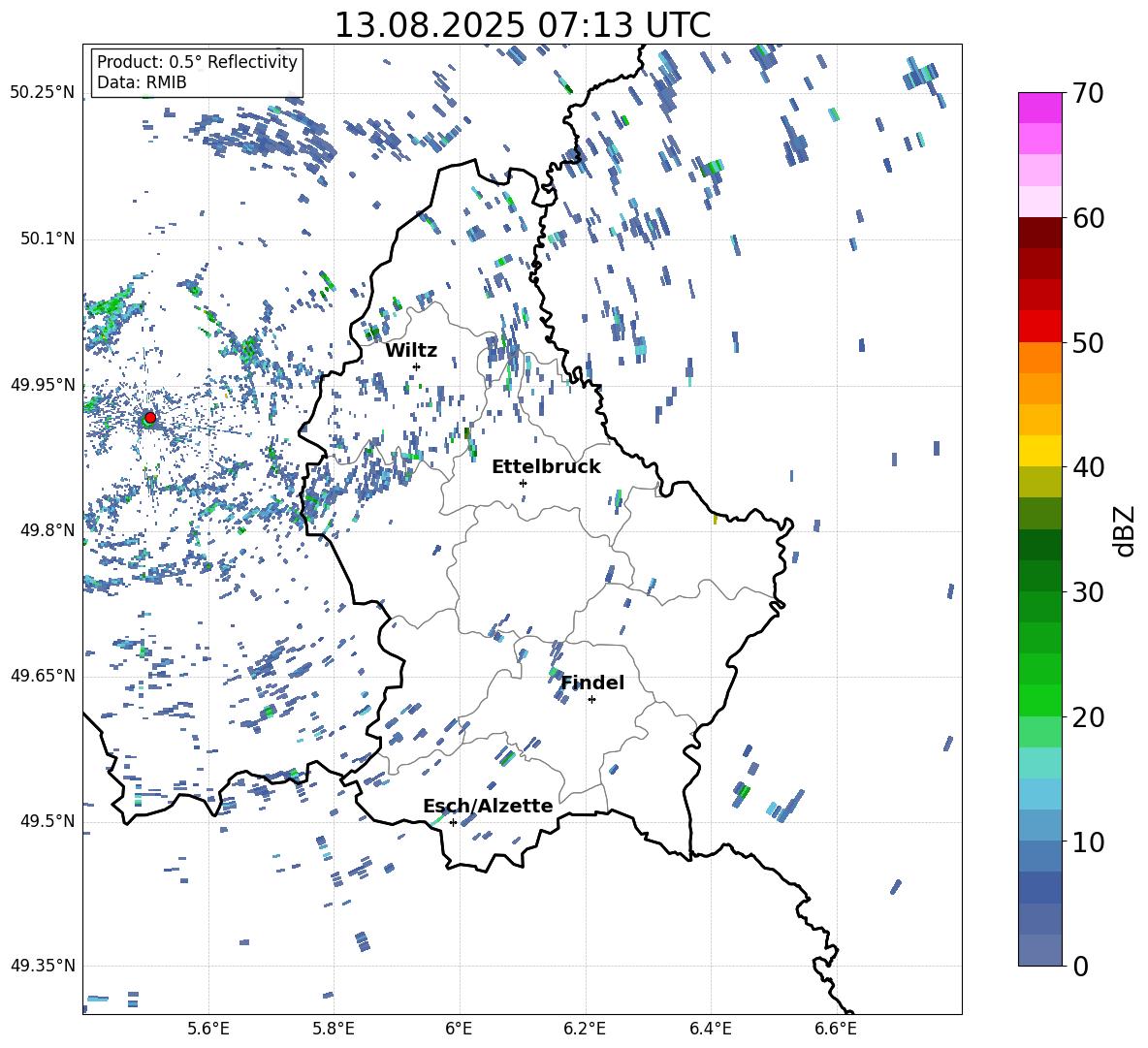Click the 49.95°N latitude label
Image resolution: width=1148 pixels, height=1048 pixels.
pos(44,384)
